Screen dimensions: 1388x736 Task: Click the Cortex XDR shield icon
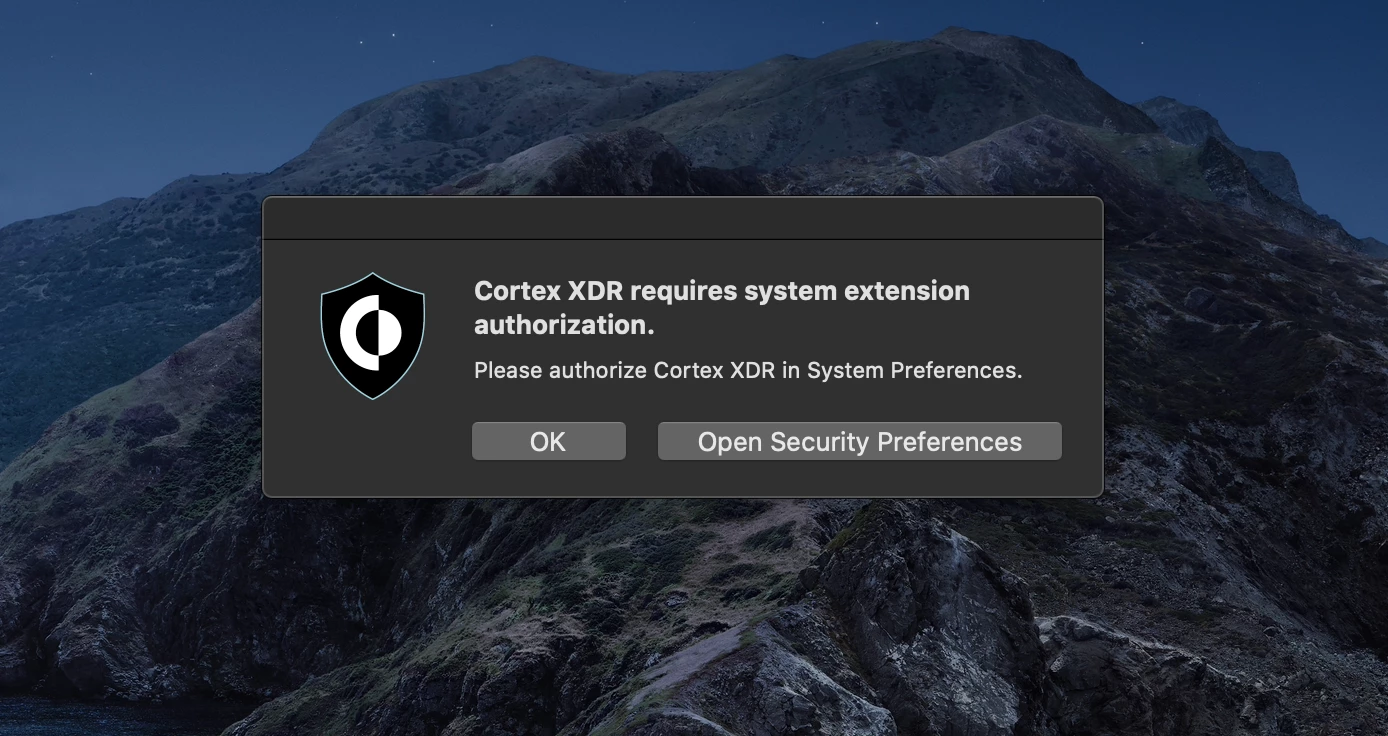[x=373, y=336]
